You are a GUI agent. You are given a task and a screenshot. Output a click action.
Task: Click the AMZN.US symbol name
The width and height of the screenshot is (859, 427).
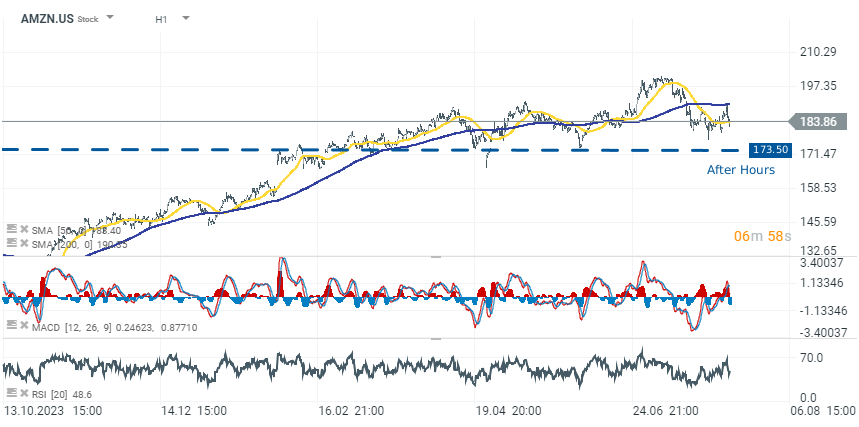pos(46,18)
